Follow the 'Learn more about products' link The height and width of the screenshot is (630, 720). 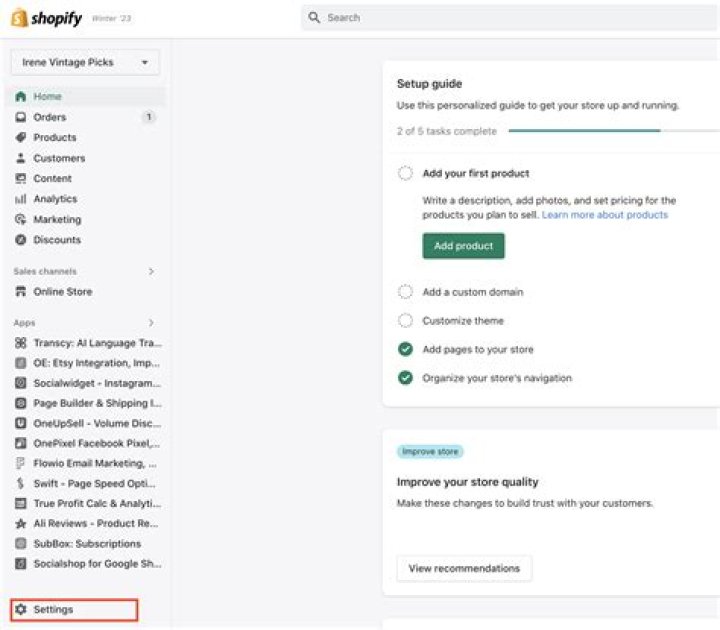click(605, 215)
